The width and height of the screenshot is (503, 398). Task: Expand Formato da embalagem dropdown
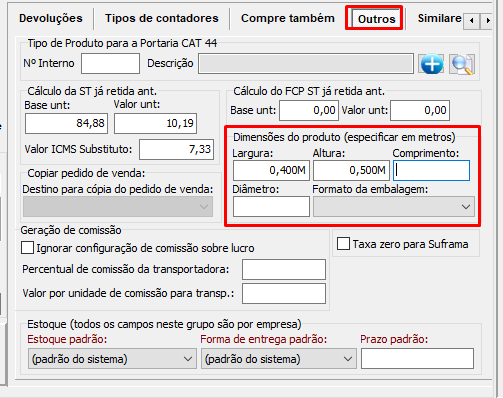394,207
